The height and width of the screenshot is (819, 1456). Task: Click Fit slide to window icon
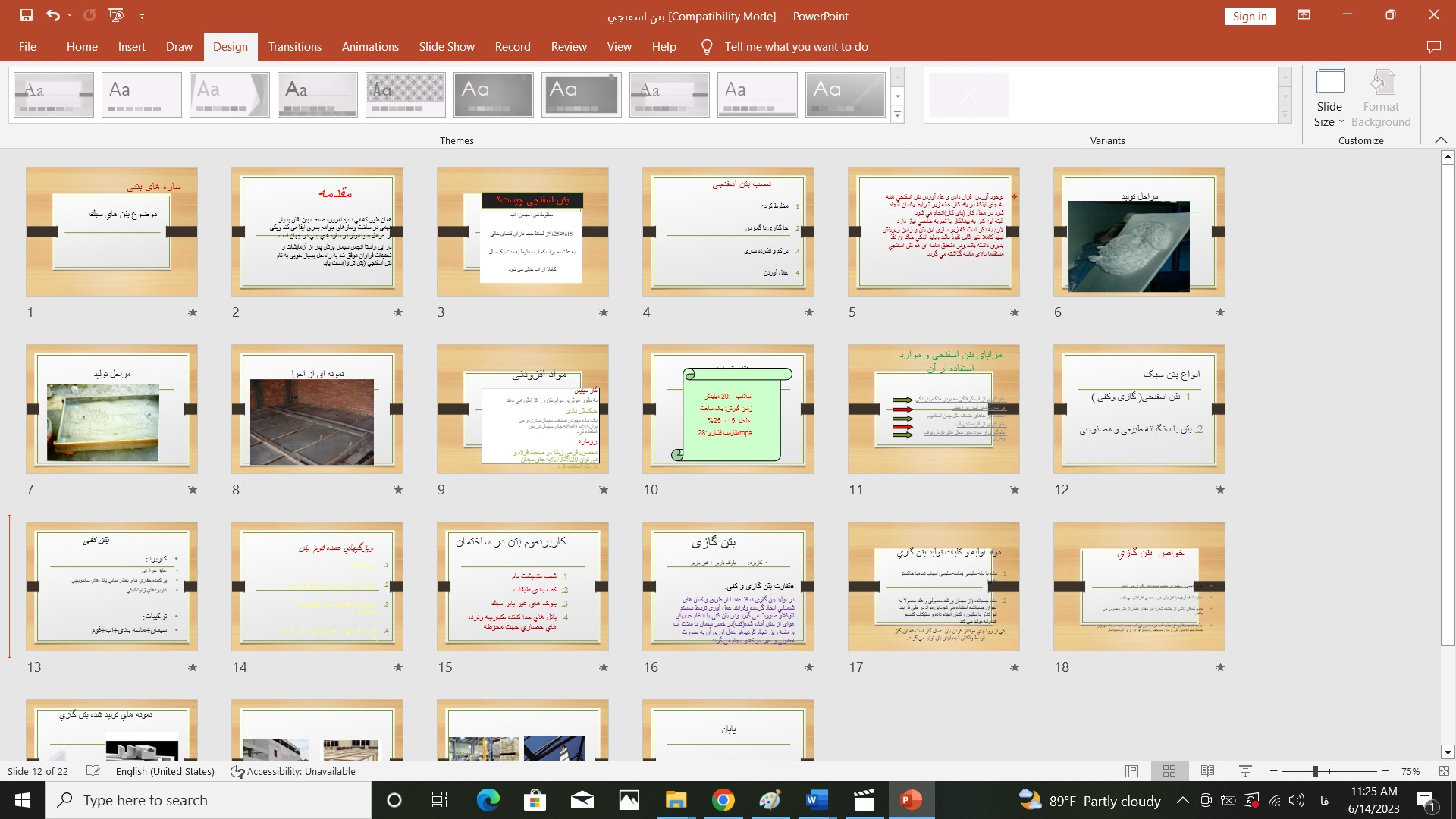pos(1443,771)
